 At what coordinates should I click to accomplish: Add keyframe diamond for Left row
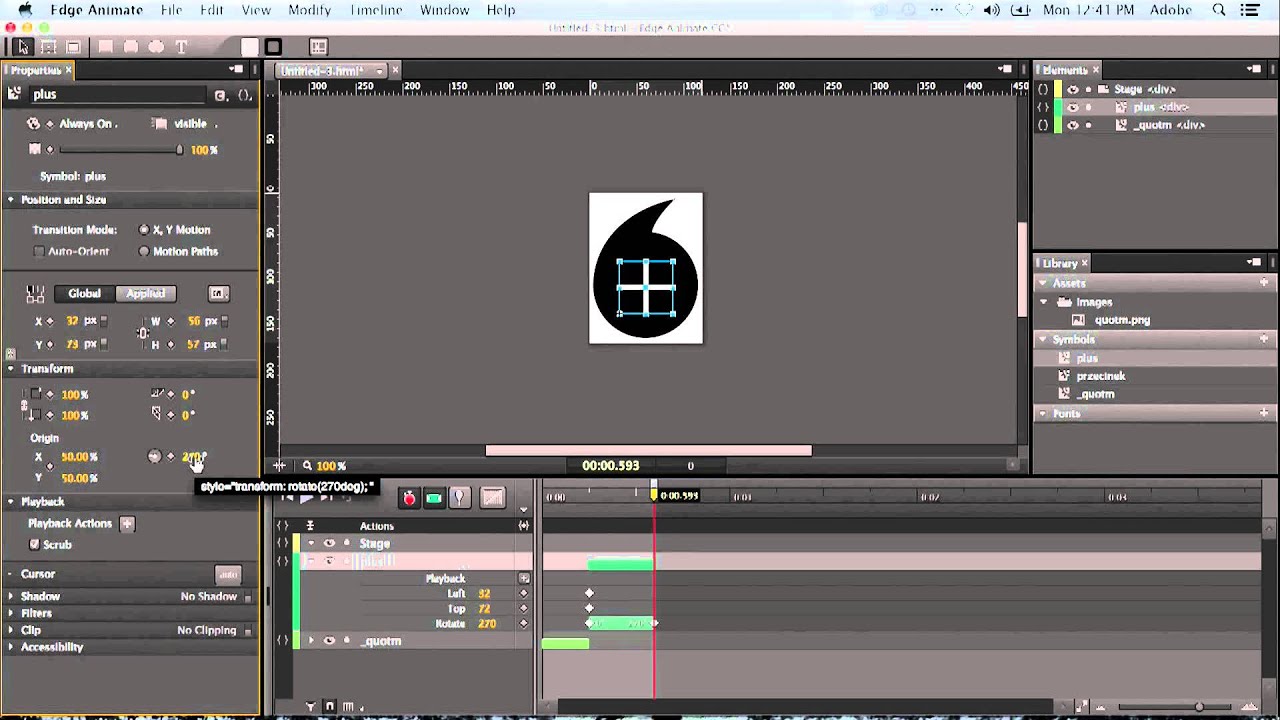pyautogui.click(x=523, y=594)
